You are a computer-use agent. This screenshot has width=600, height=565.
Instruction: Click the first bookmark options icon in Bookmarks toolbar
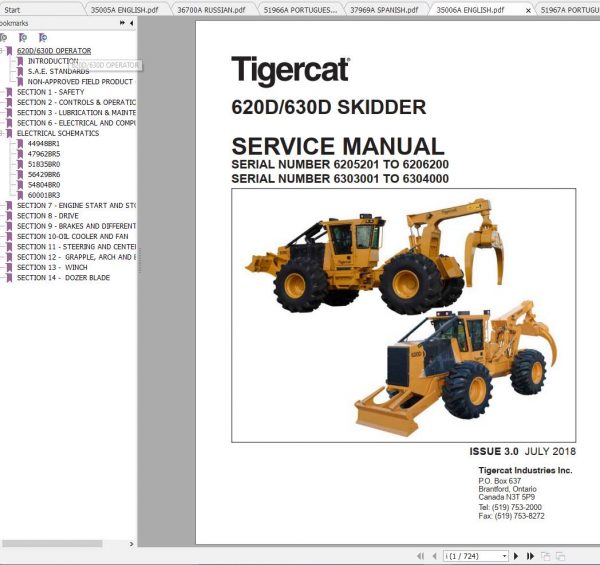pos(3,37)
